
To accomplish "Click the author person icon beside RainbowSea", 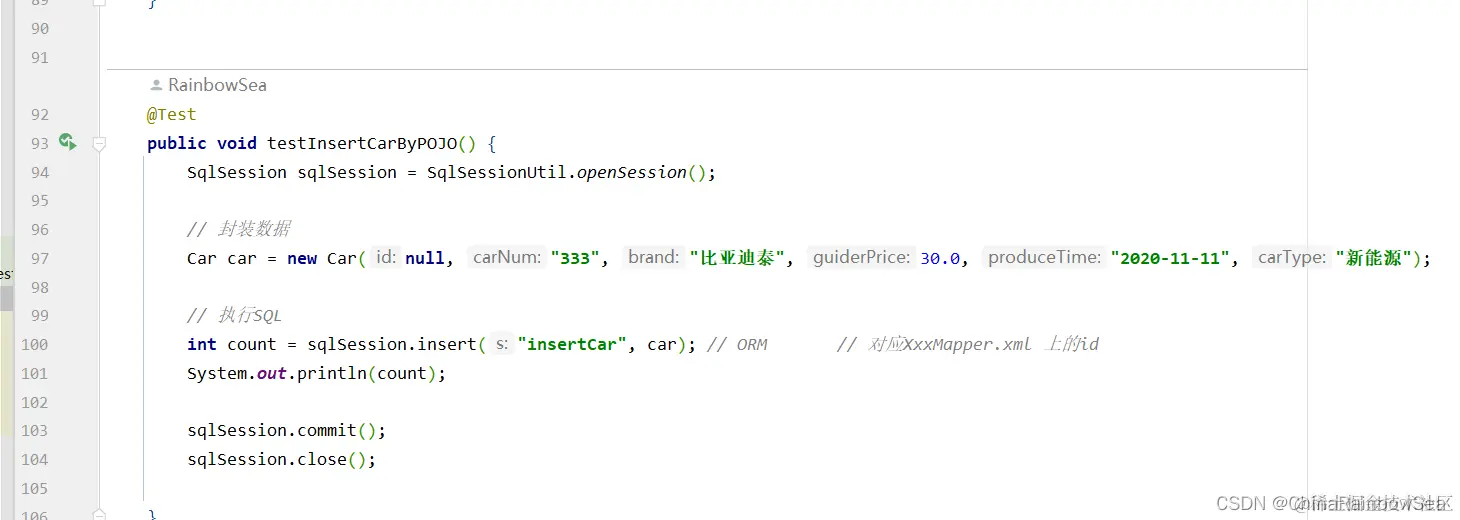I will [x=156, y=85].
